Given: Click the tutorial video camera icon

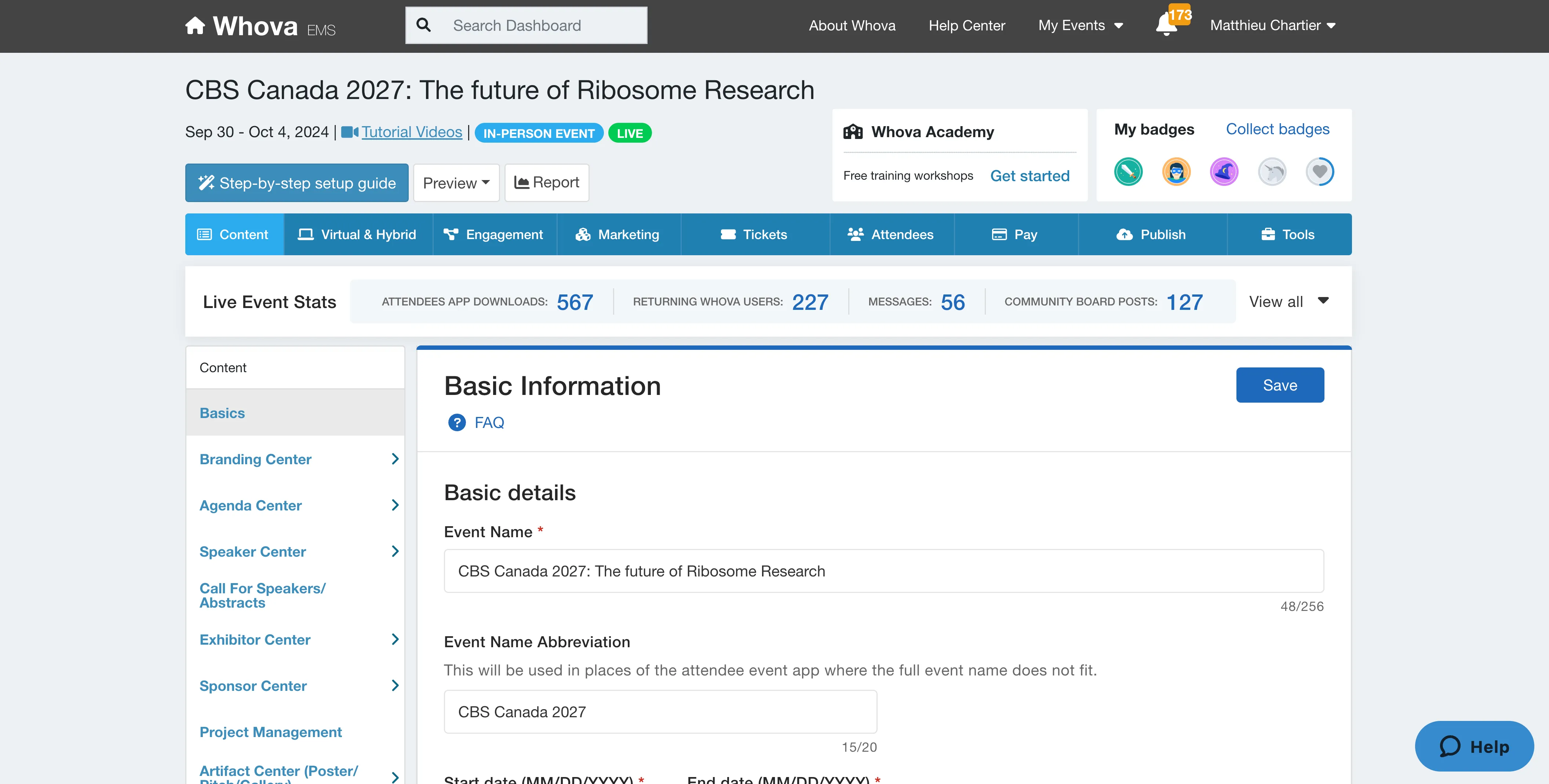Looking at the screenshot, I should [x=349, y=132].
